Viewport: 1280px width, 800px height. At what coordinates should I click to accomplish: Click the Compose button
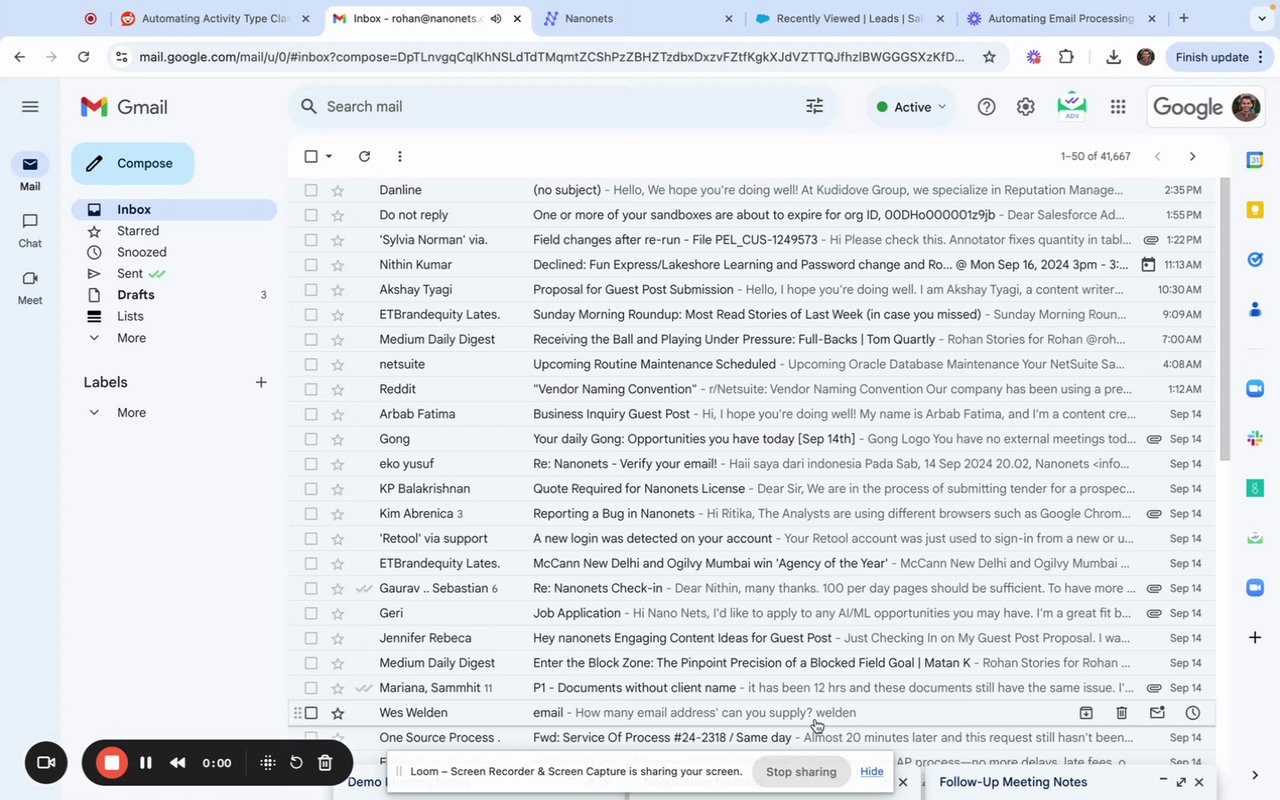point(132,163)
